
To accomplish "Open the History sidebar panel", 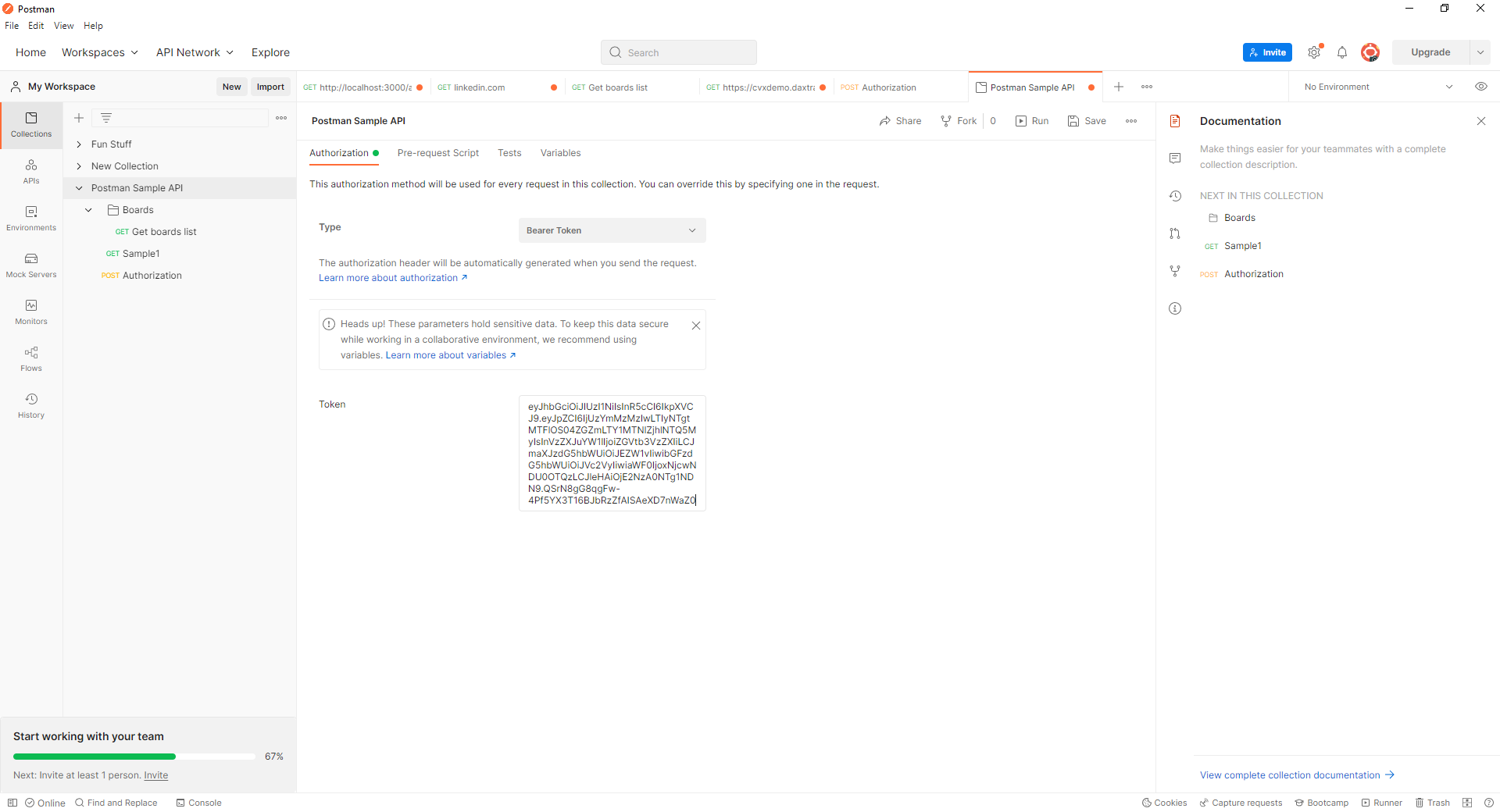I will [x=31, y=406].
